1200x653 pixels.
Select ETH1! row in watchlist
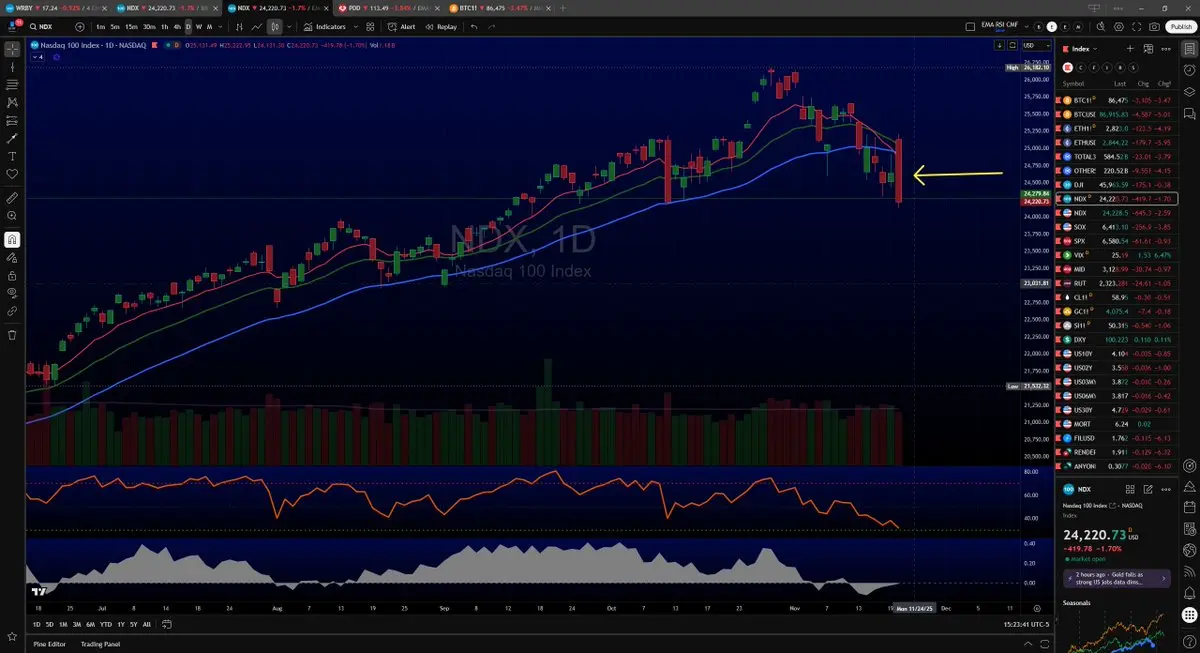click(1115, 128)
